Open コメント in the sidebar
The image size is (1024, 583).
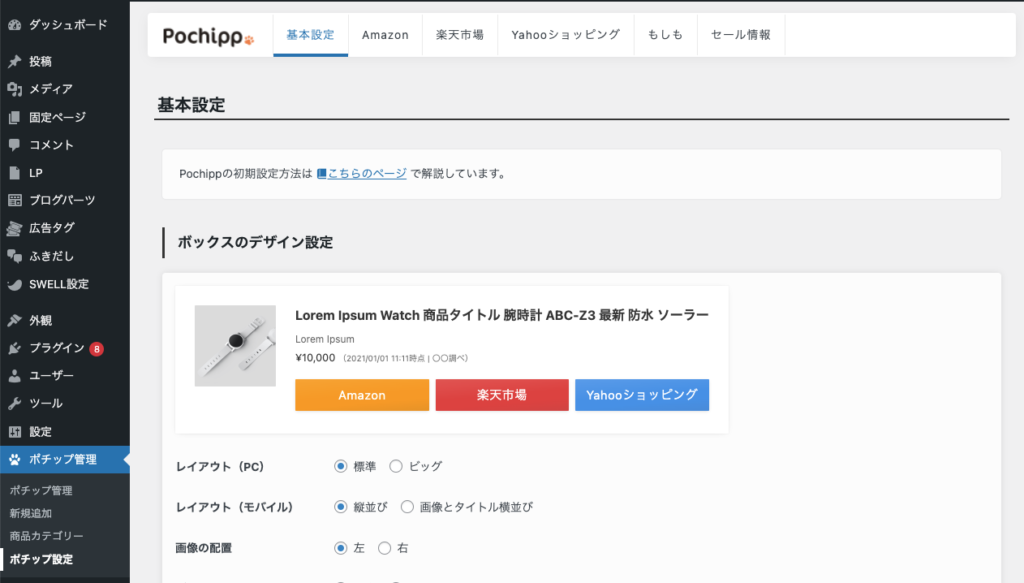click(x=51, y=145)
